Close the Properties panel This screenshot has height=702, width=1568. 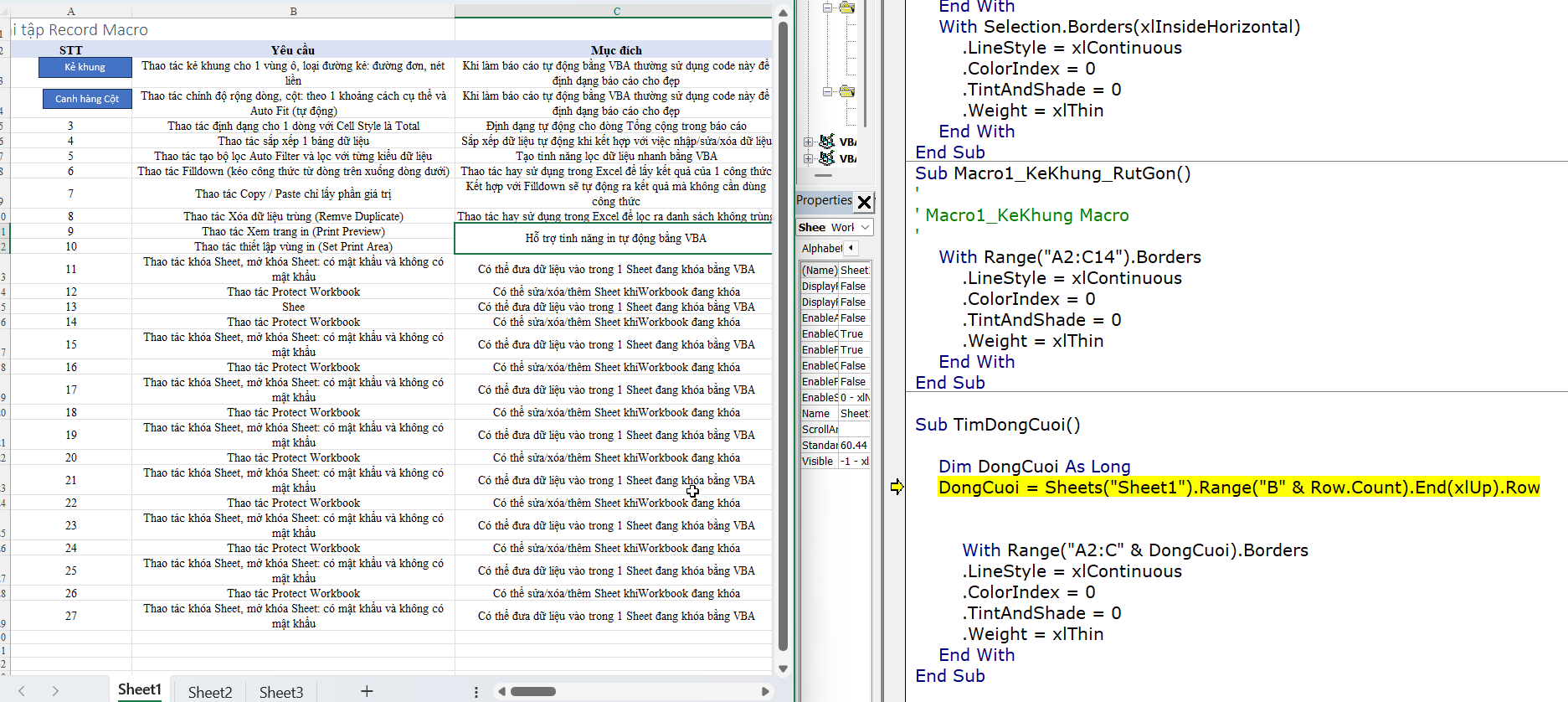[865, 202]
